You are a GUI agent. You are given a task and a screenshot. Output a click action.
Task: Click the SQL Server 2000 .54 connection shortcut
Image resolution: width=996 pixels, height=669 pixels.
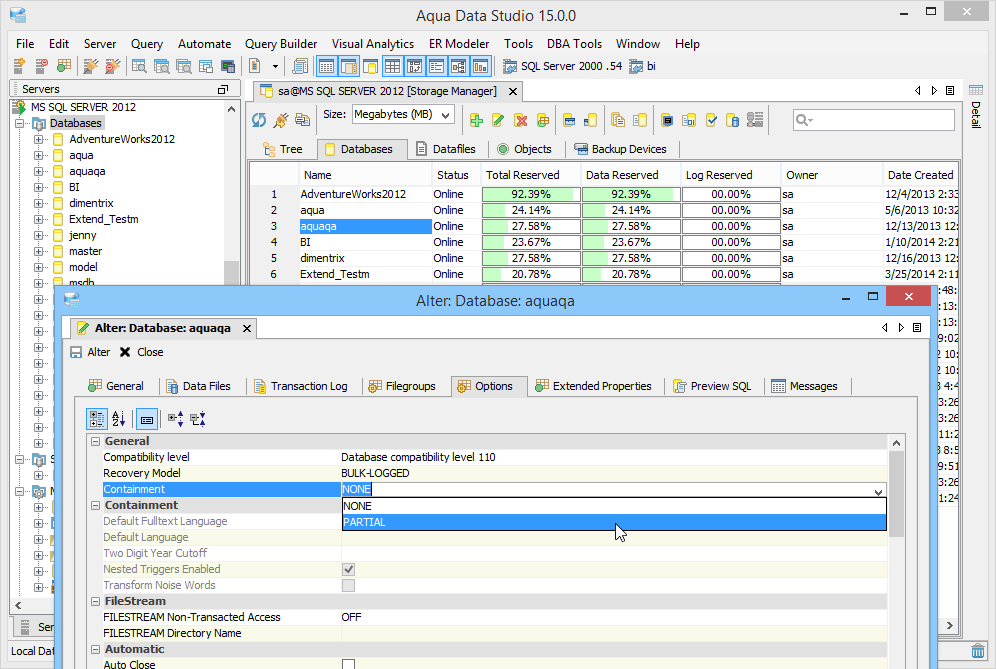[563, 66]
